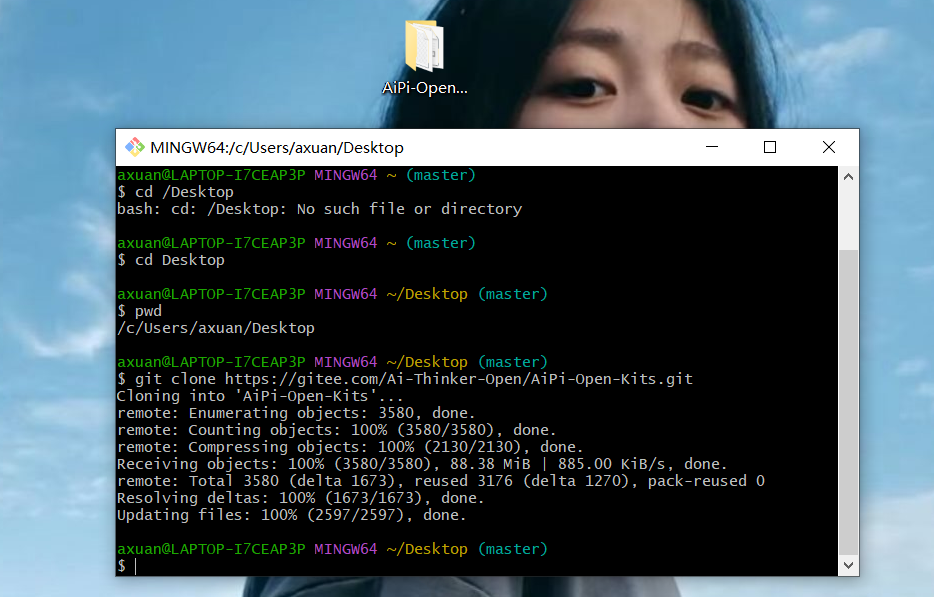The width and height of the screenshot is (934, 597).
Task: Click the git clone gitee URL command
Action: click(x=405, y=379)
